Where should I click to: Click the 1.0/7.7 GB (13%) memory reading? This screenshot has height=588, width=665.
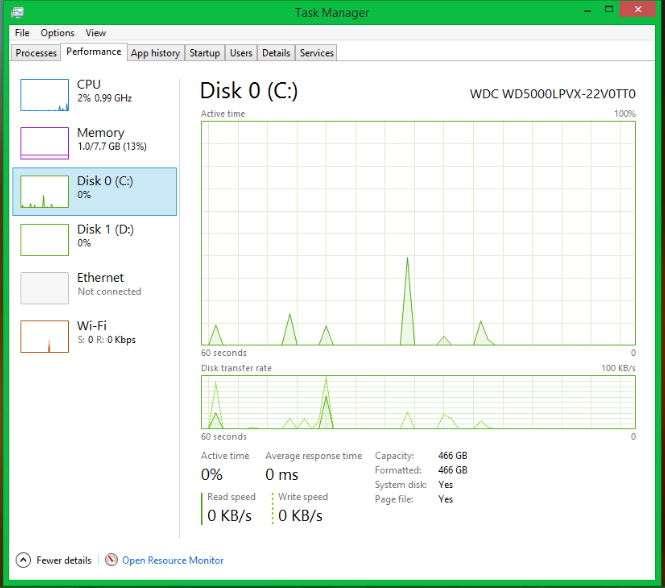112,147
